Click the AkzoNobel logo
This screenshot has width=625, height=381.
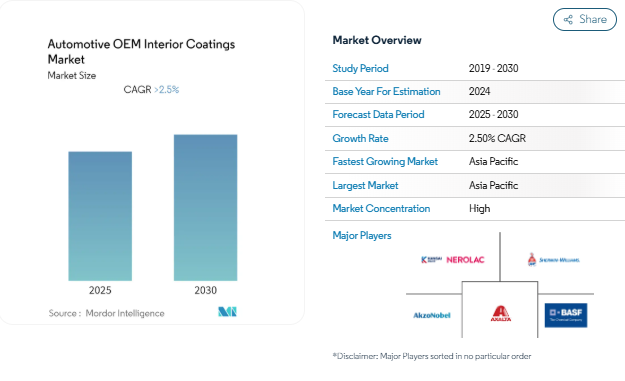(x=432, y=315)
